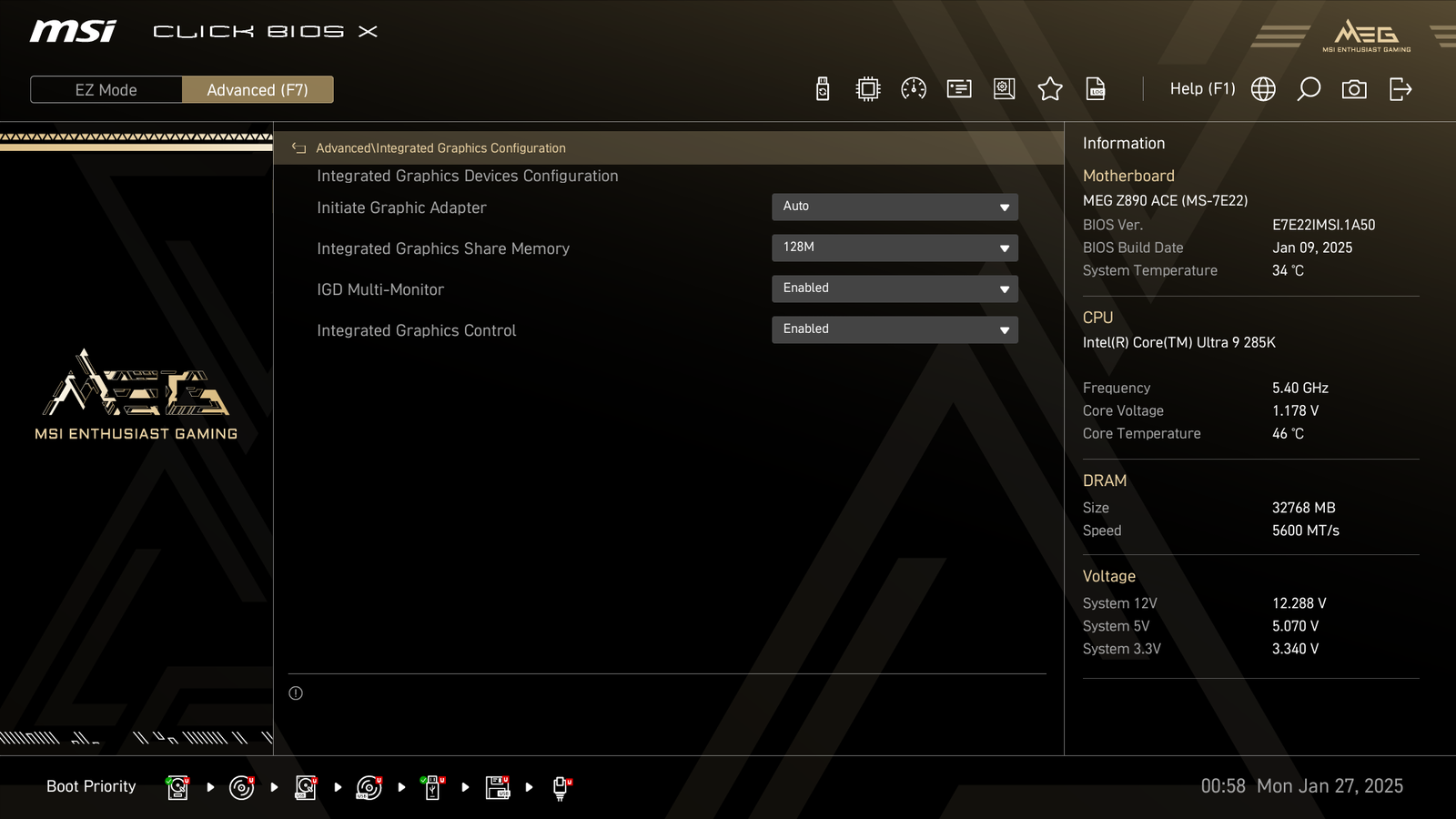Click the clock showing 00:58 Mon Jan 27, 2025
1456x819 pixels.
pos(1301,786)
